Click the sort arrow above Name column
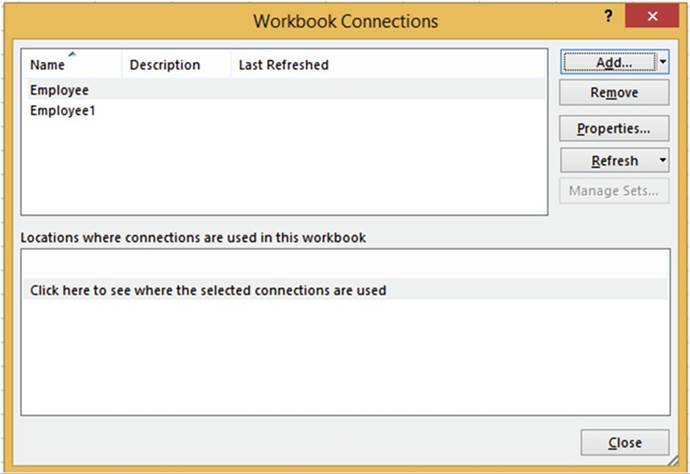Viewport: 690px width, 474px height. coord(71,54)
